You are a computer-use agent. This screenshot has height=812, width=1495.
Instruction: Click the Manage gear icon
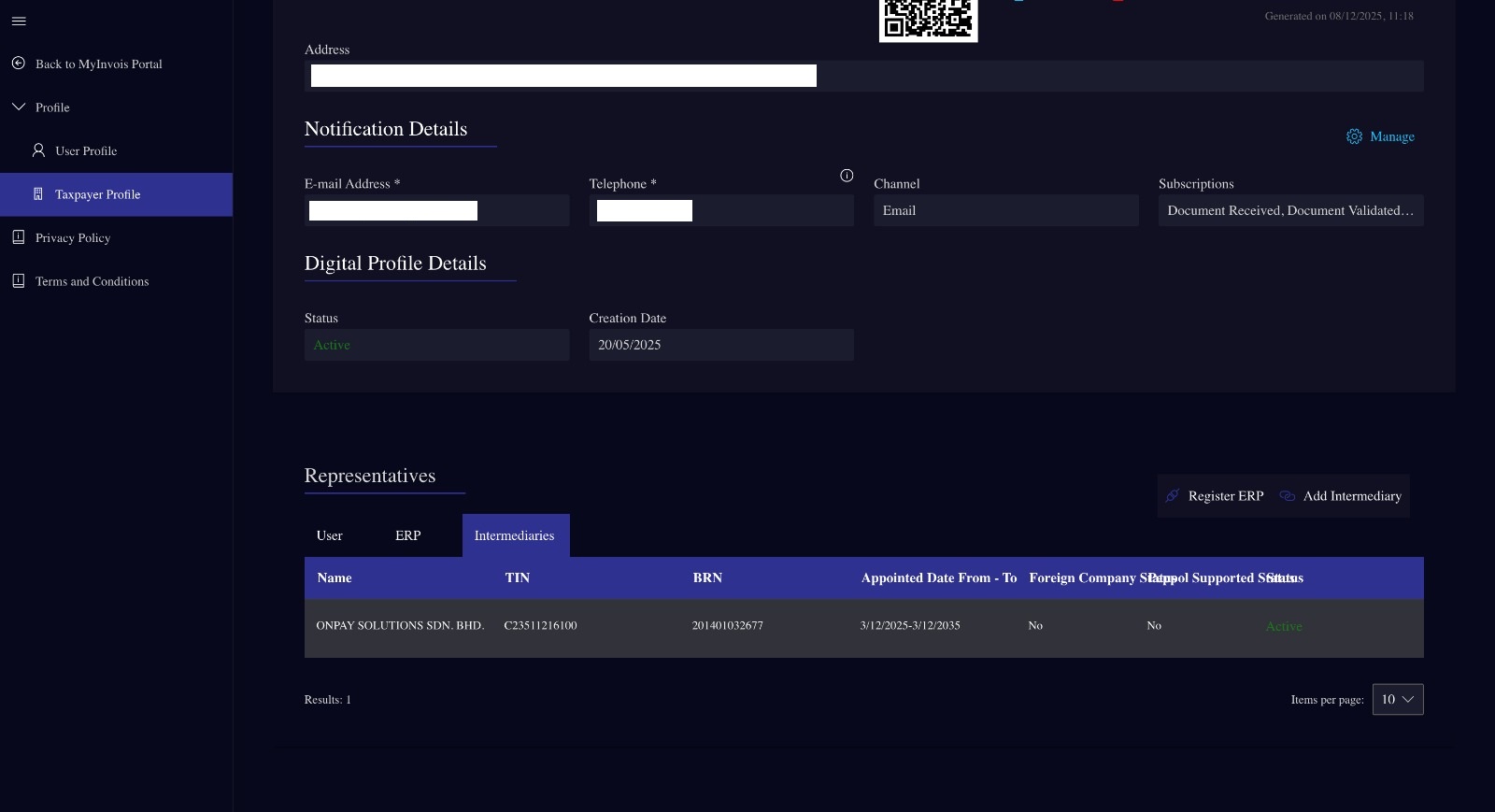(1354, 136)
